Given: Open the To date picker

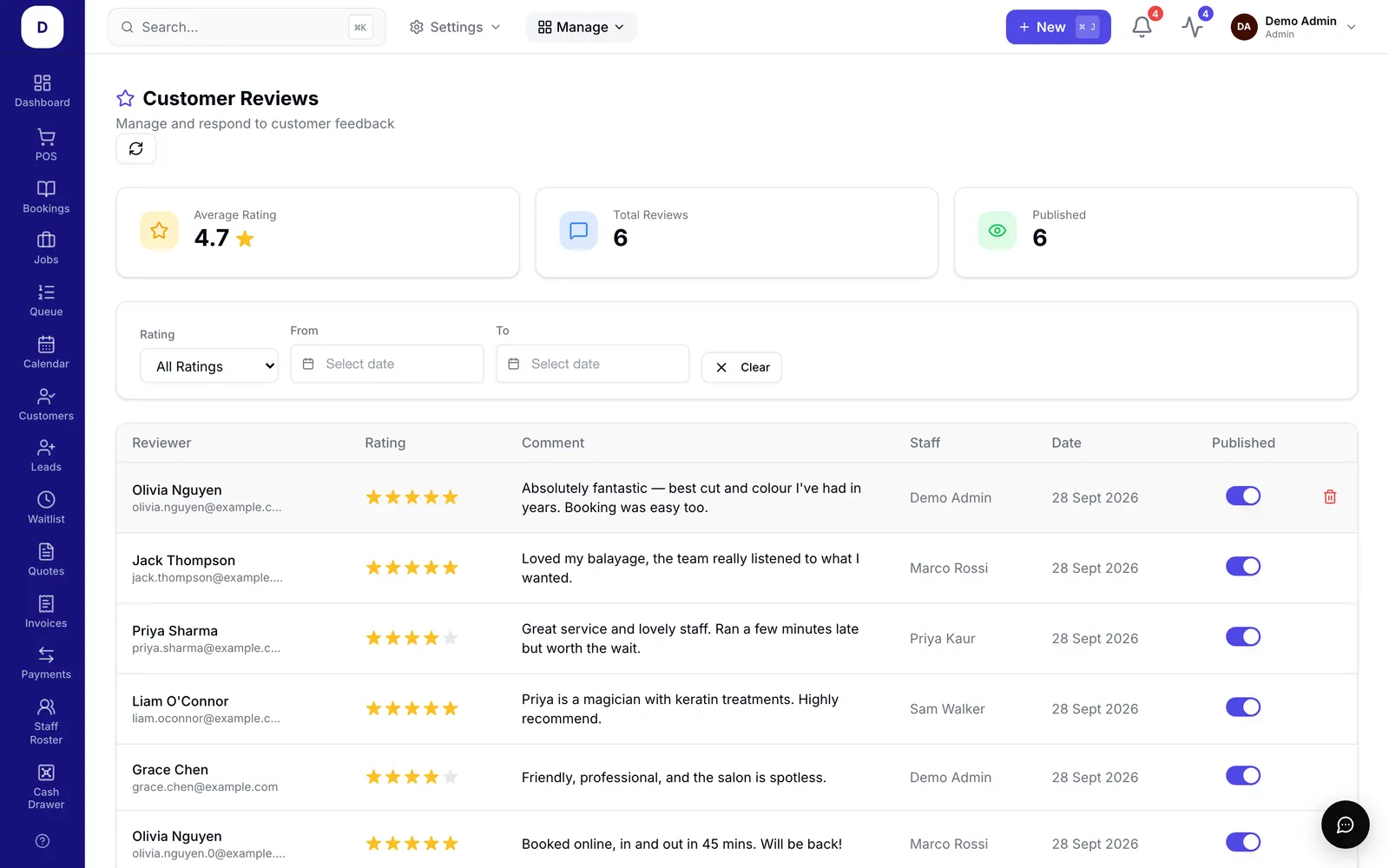Looking at the screenshot, I should [x=593, y=364].
